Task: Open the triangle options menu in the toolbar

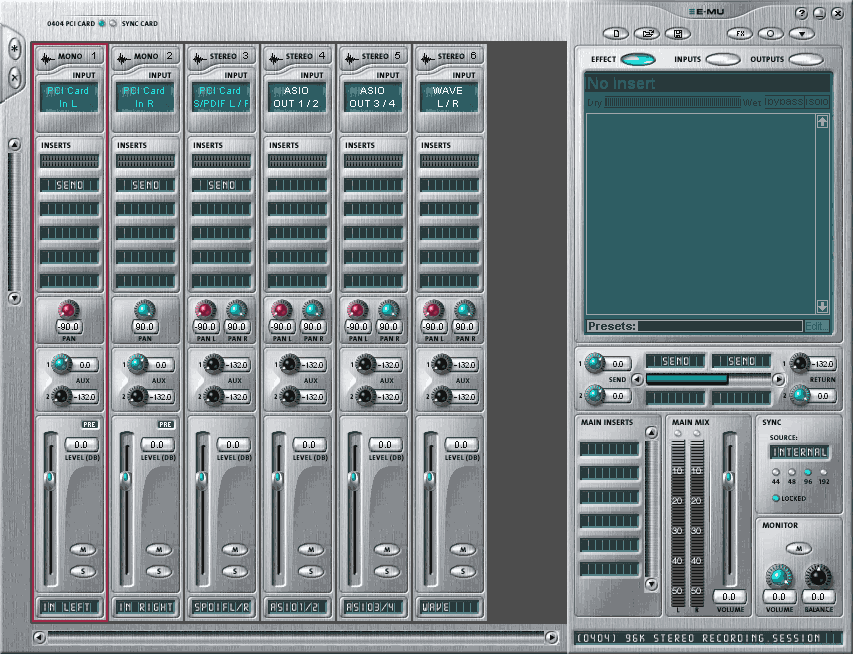Action: click(802, 34)
